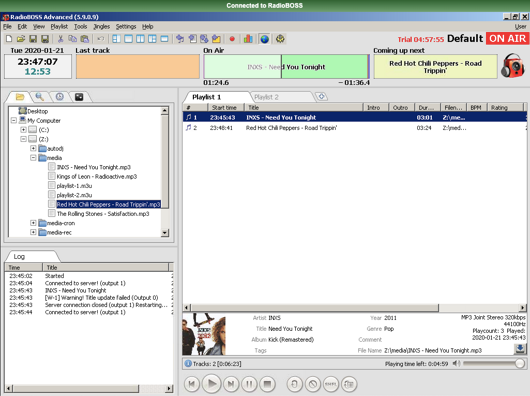530x396 pixels.
Task: Click the ON AIR status button
Action: point(507,39)
